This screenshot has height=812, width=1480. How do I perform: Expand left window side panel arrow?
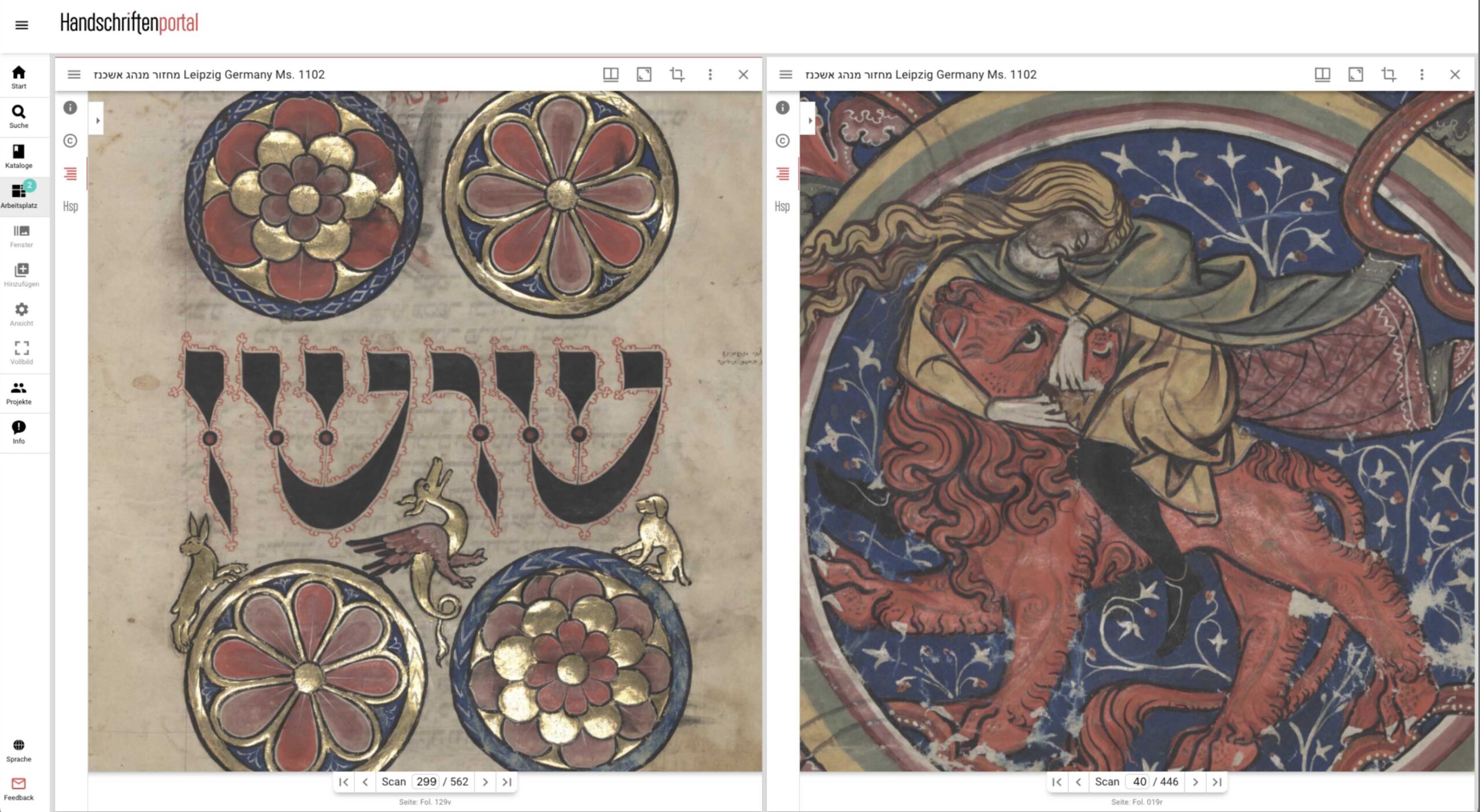[x=97, y=120]
